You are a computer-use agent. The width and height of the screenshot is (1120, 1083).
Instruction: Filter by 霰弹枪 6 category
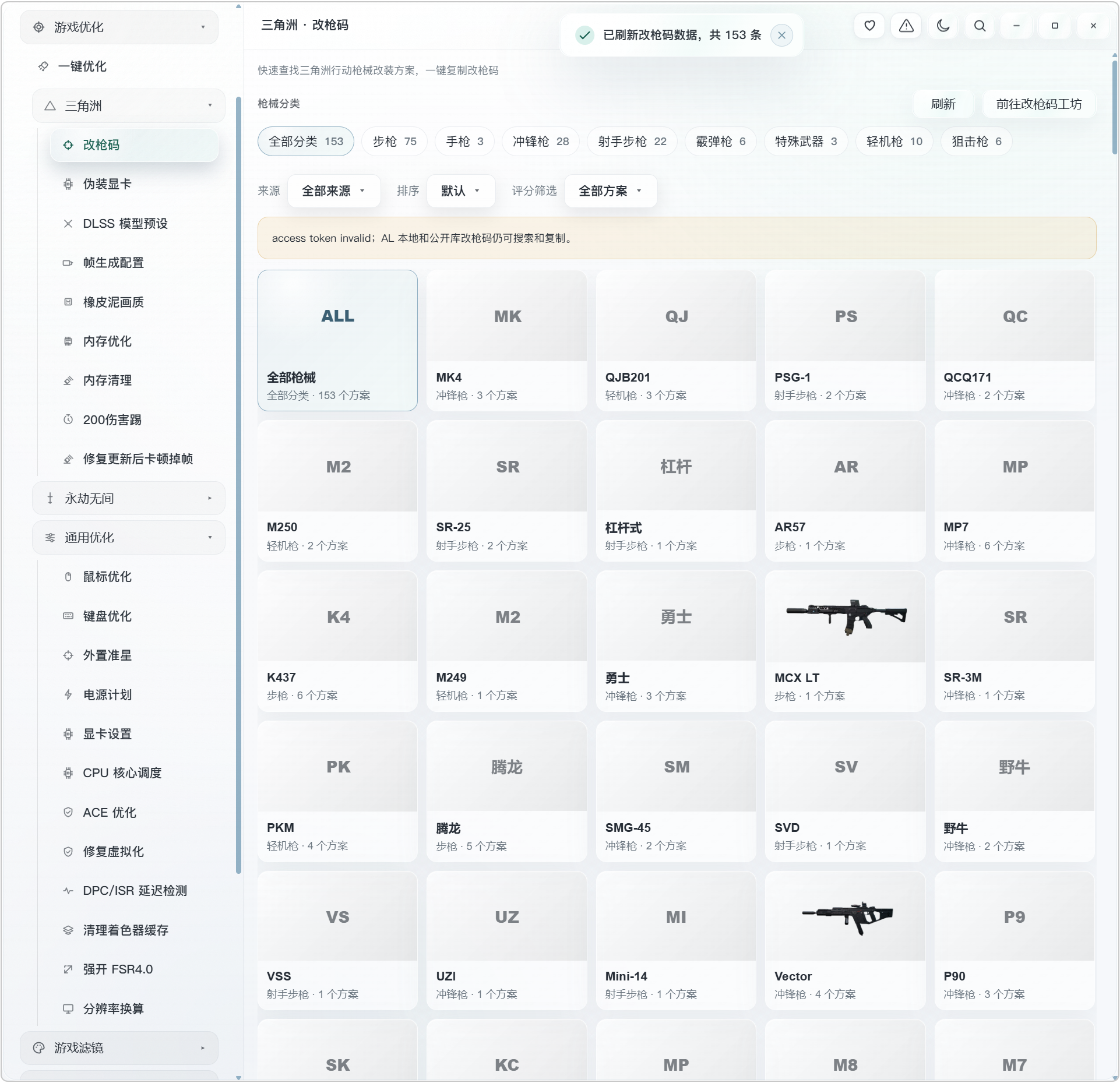[x=721, y=142]
